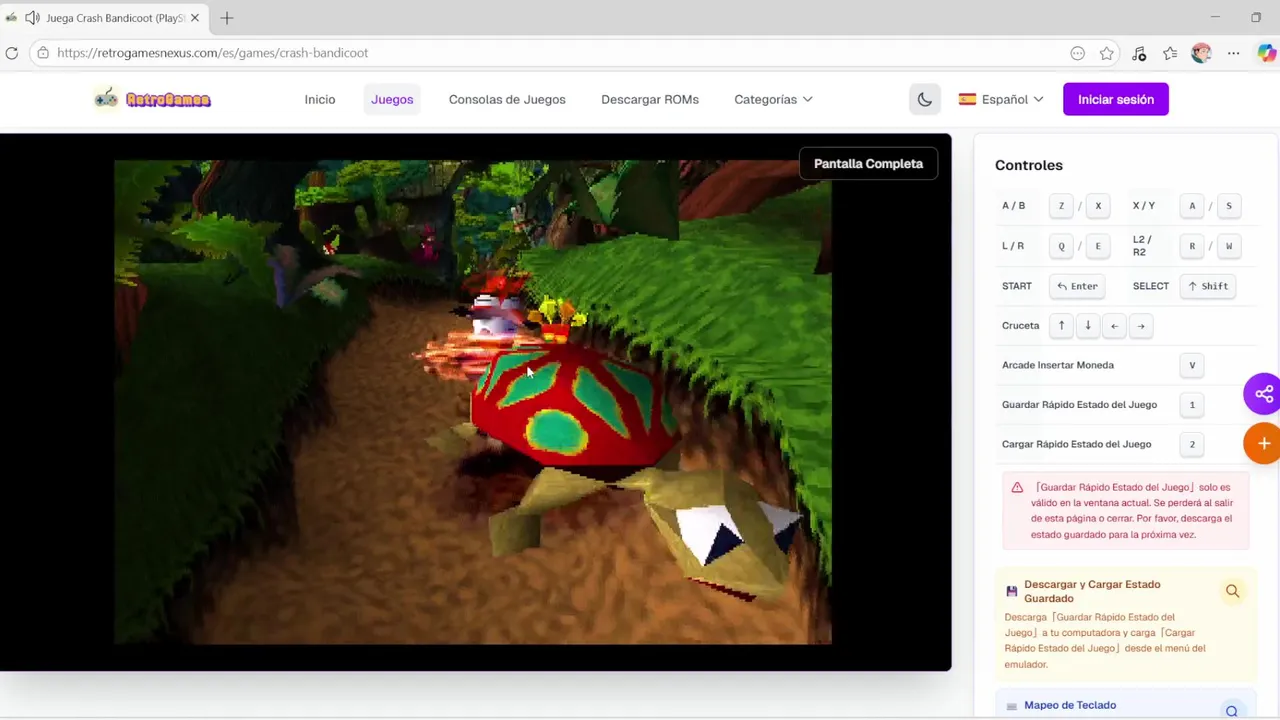Click the Cruceta right arrow key
Screen dimensions: 1280x720
(x=1140, y=326)
